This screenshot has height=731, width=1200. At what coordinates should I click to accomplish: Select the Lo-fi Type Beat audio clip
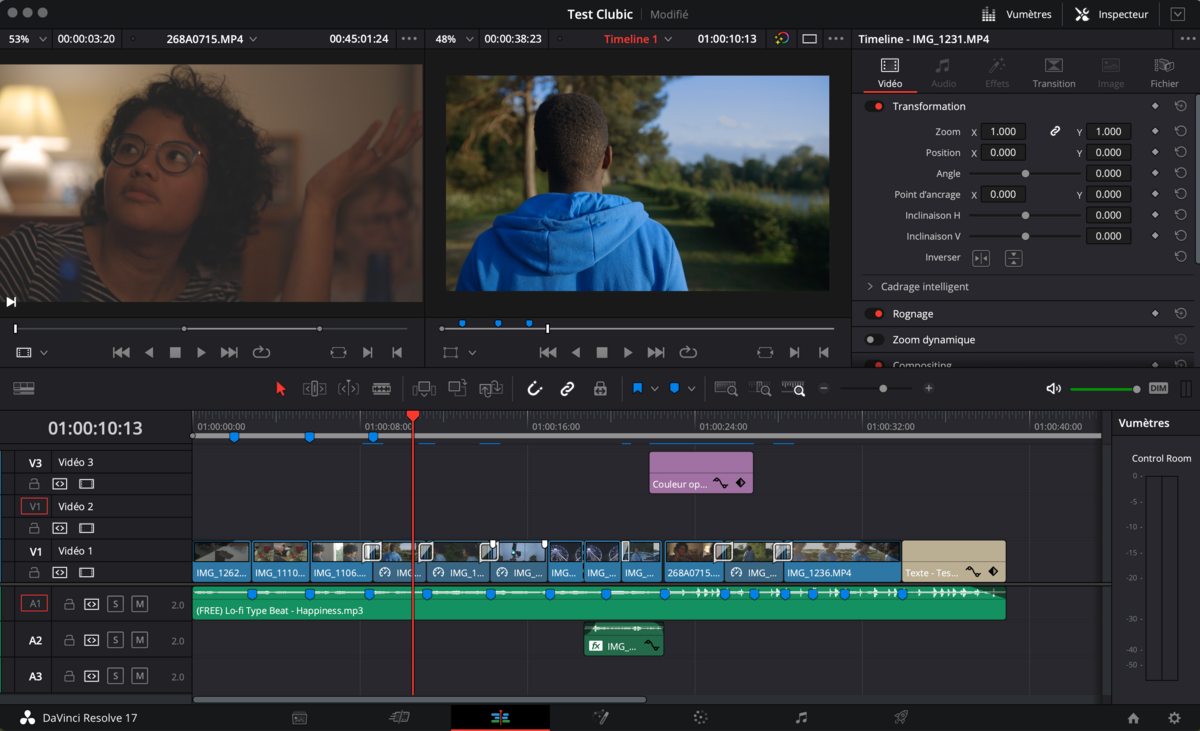click(599, 603)
